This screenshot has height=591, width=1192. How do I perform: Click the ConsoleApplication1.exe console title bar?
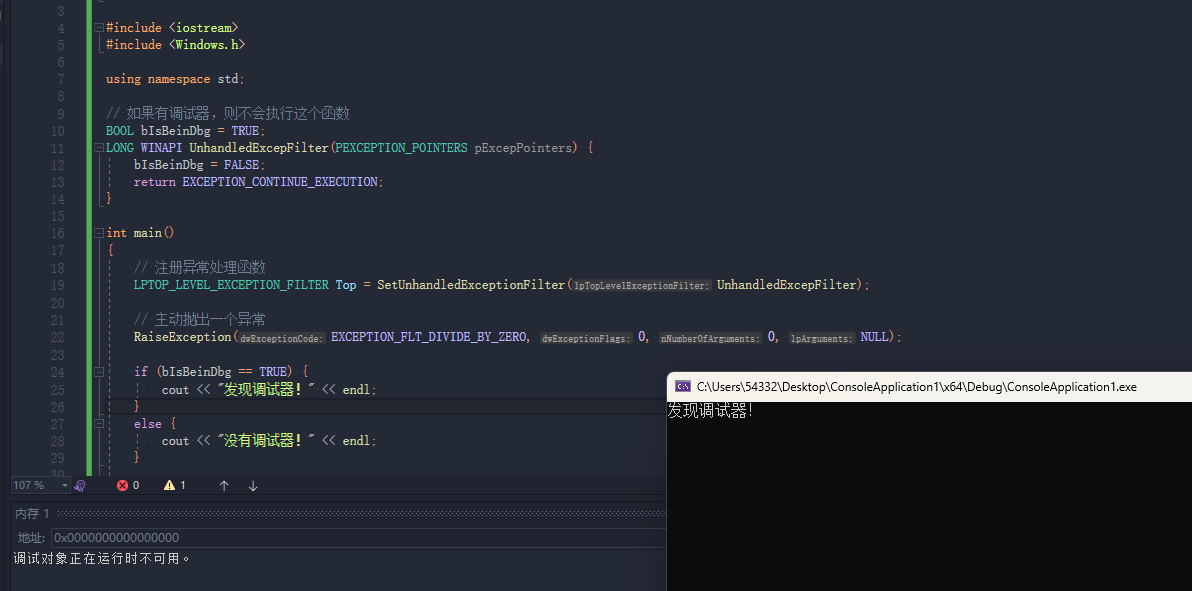click(x=929, y=386)
